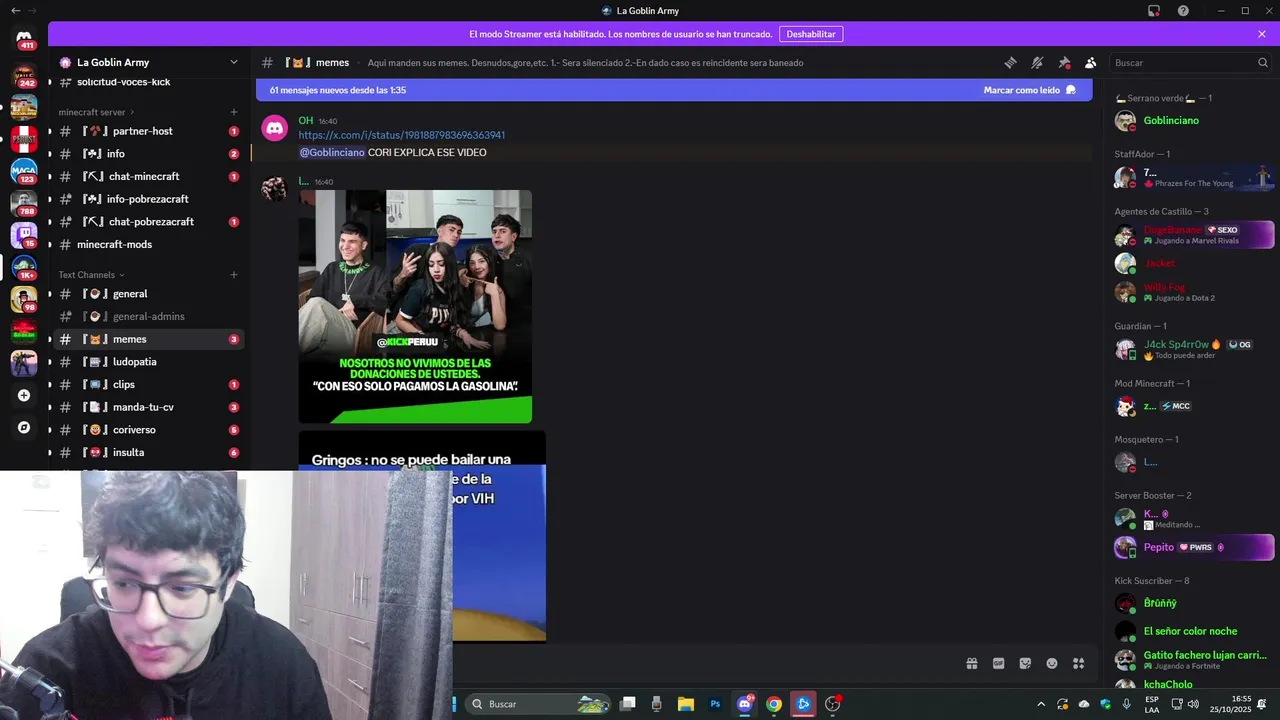Click the Add a Server plus icon

(x=24, y=395)
